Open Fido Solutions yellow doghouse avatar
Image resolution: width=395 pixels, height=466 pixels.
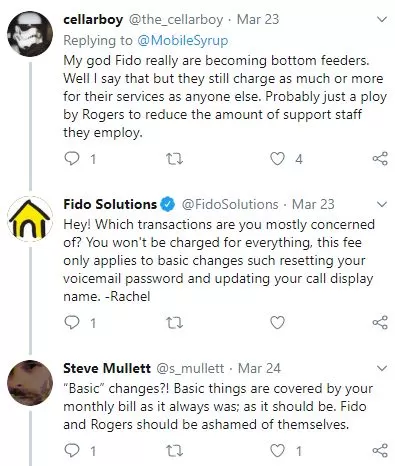[30, 219]
